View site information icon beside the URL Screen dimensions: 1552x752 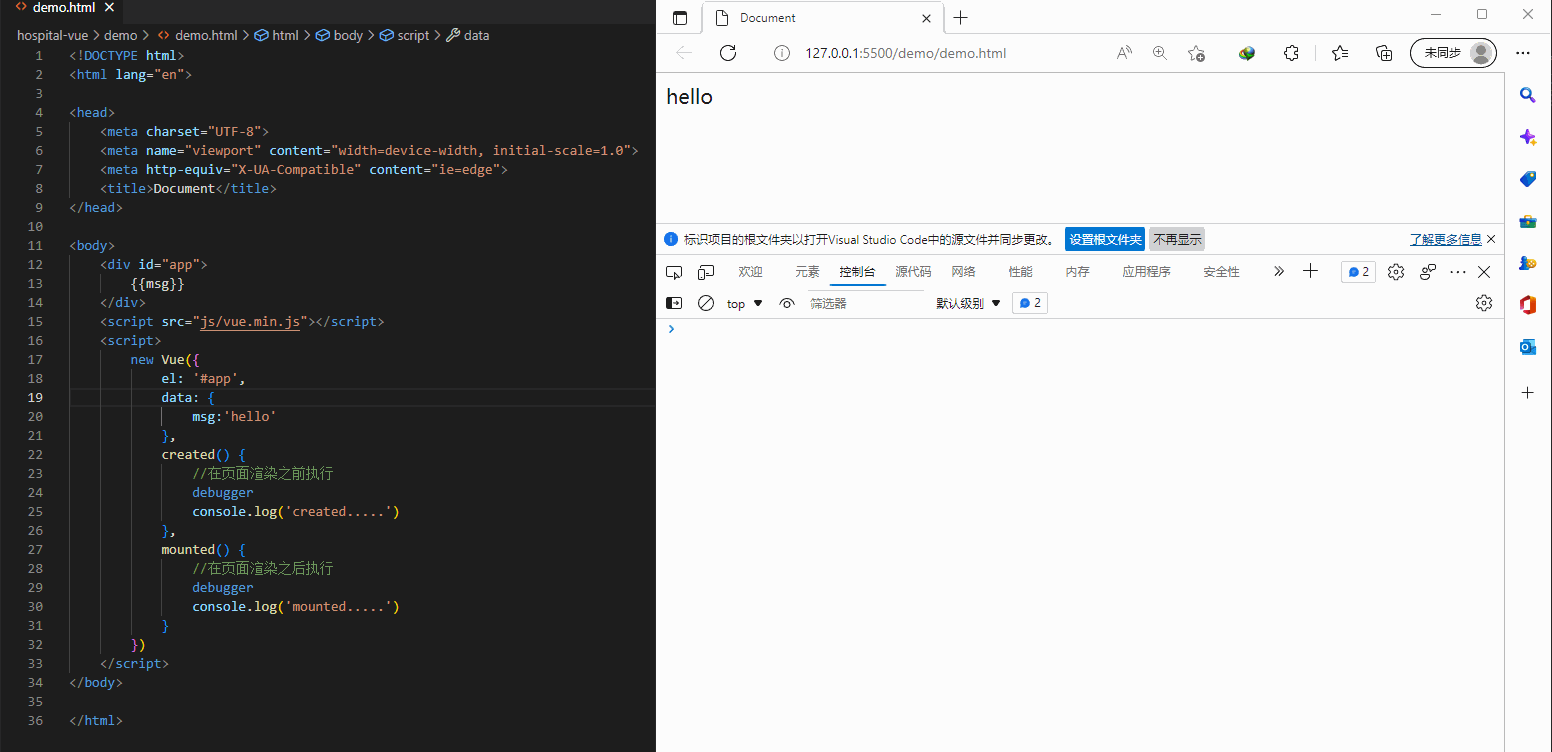[783, 53]
